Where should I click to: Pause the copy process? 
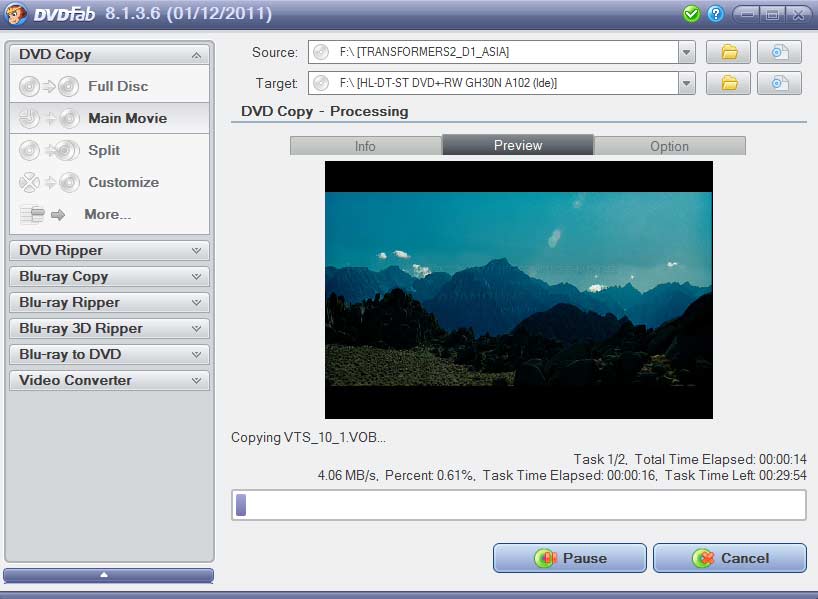tap(570, 558)
